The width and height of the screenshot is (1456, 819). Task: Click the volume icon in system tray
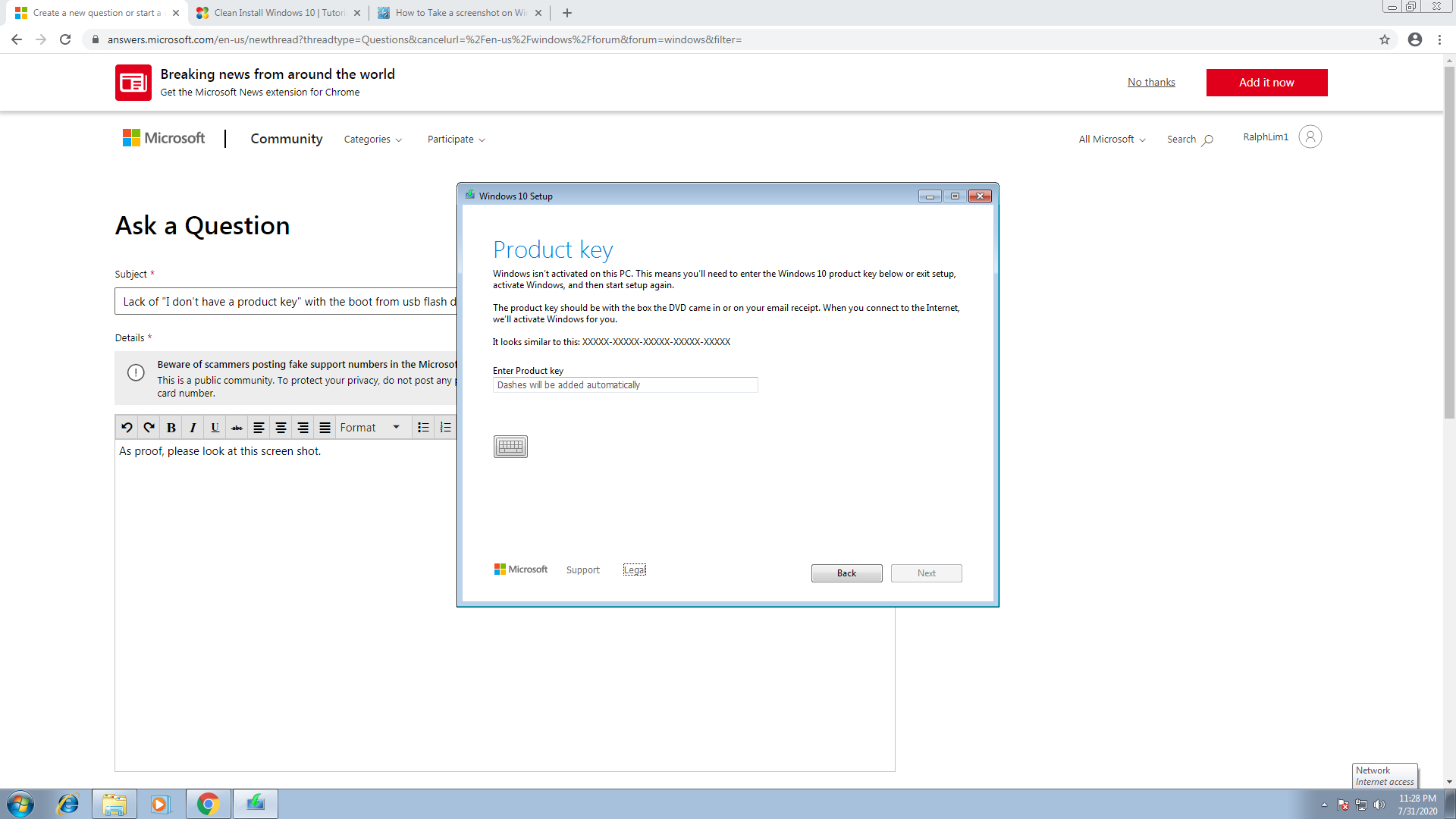1379,805
